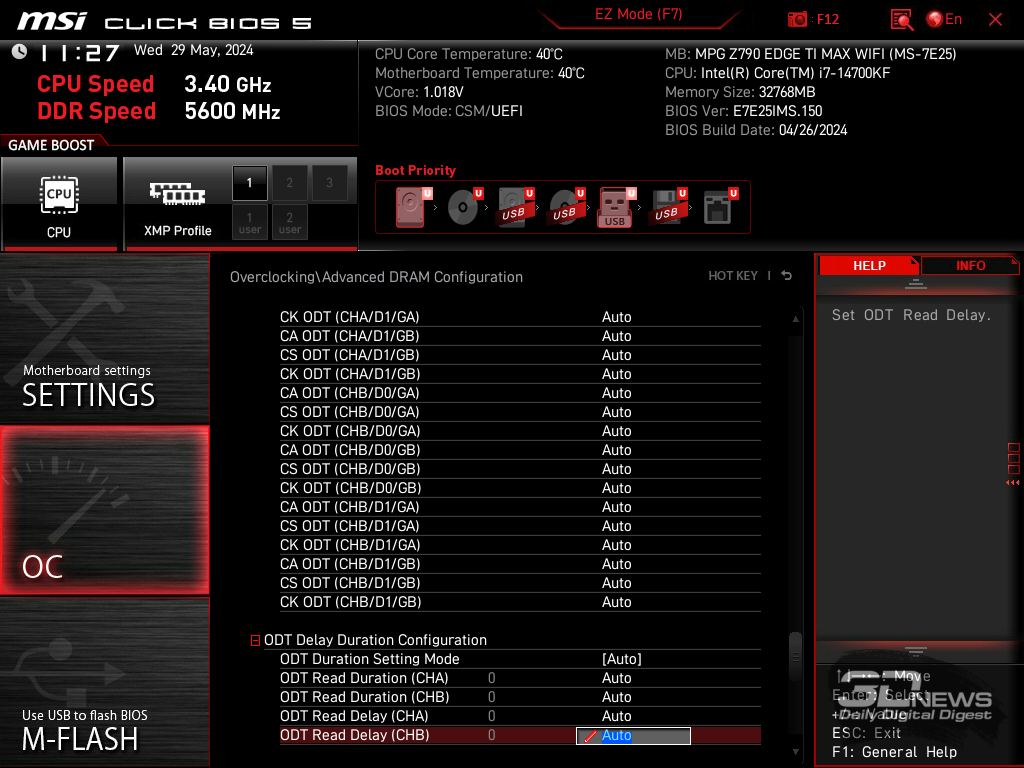Screen dimensions: 1024x768
Task: Select CA ODT (CHB/D1/GA) row
Action: coord(520,507)
